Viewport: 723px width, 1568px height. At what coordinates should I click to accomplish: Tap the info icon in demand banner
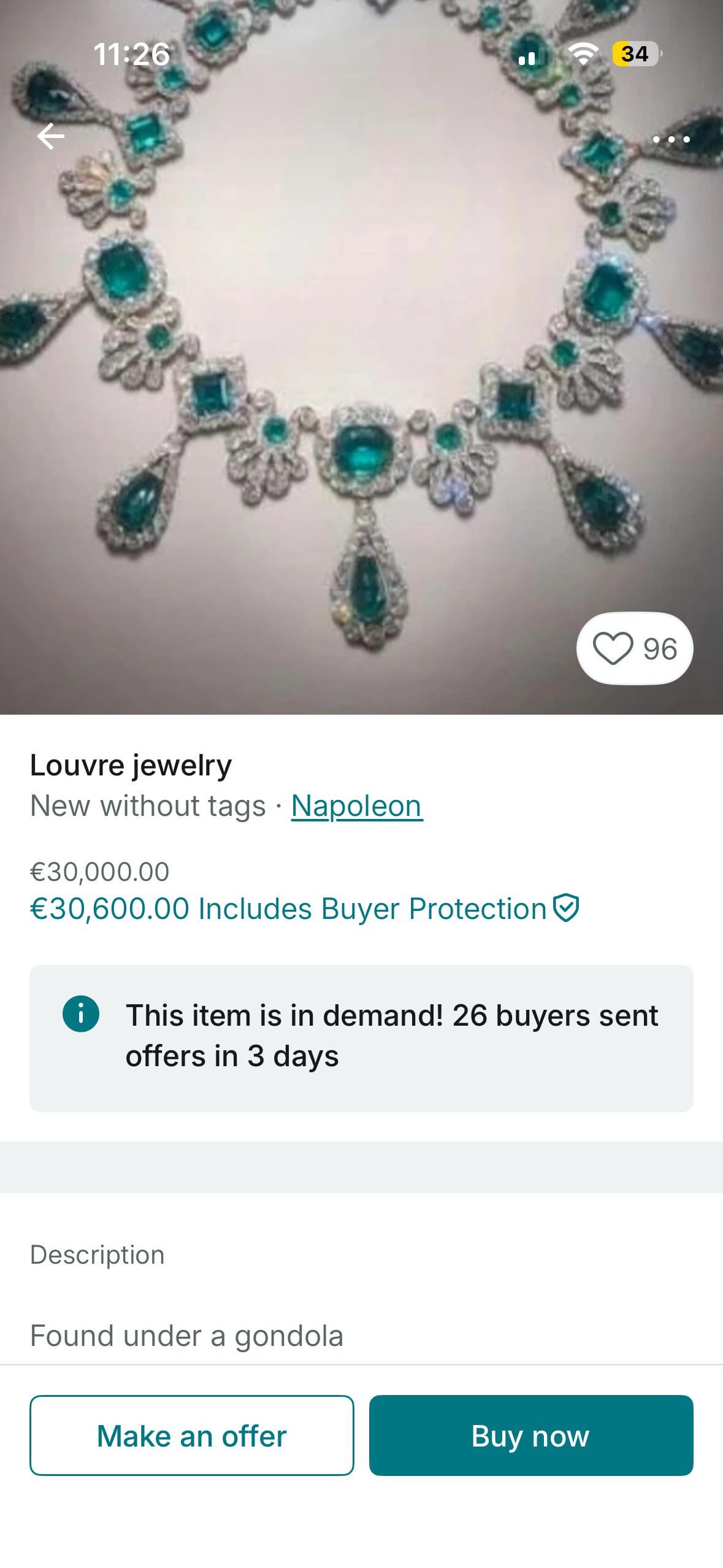pyautogui.click(x=81, y=1013)
